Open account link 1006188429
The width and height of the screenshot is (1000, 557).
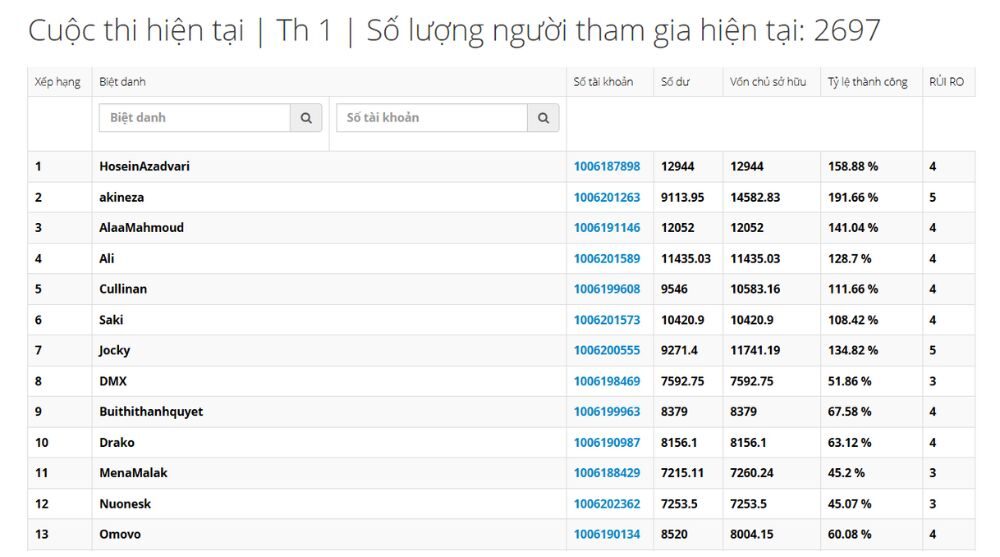click(x=607, y=473)
